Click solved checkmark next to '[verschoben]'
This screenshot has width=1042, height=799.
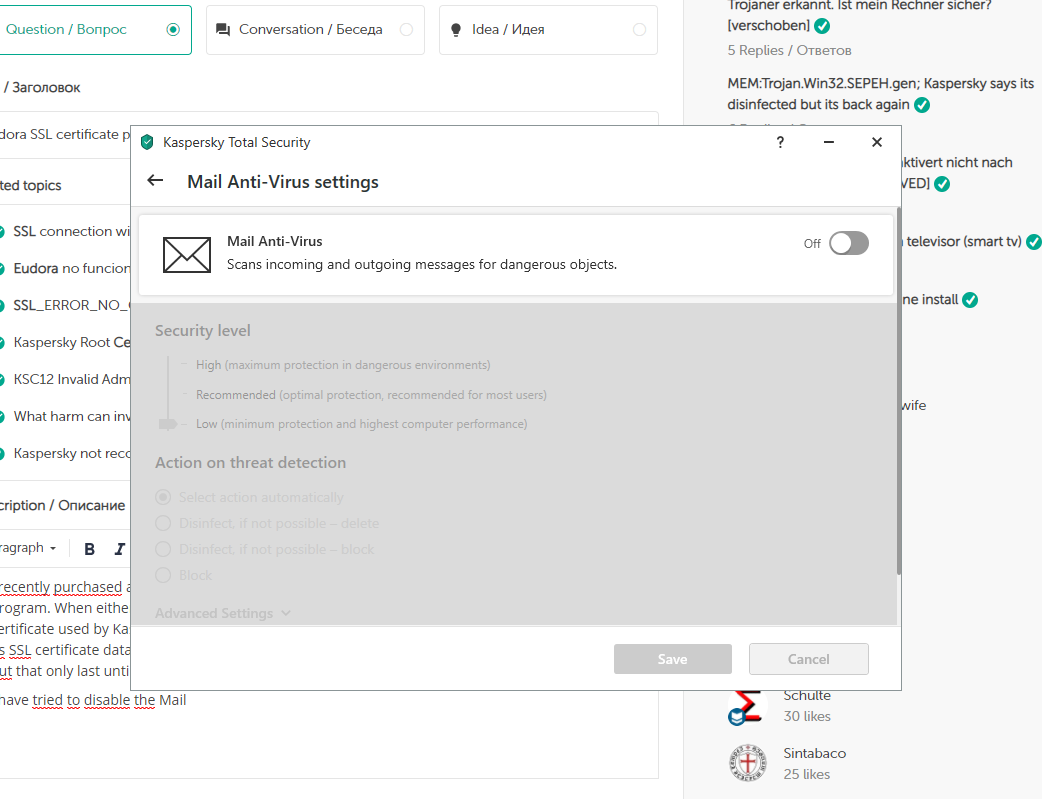point(822,26)
